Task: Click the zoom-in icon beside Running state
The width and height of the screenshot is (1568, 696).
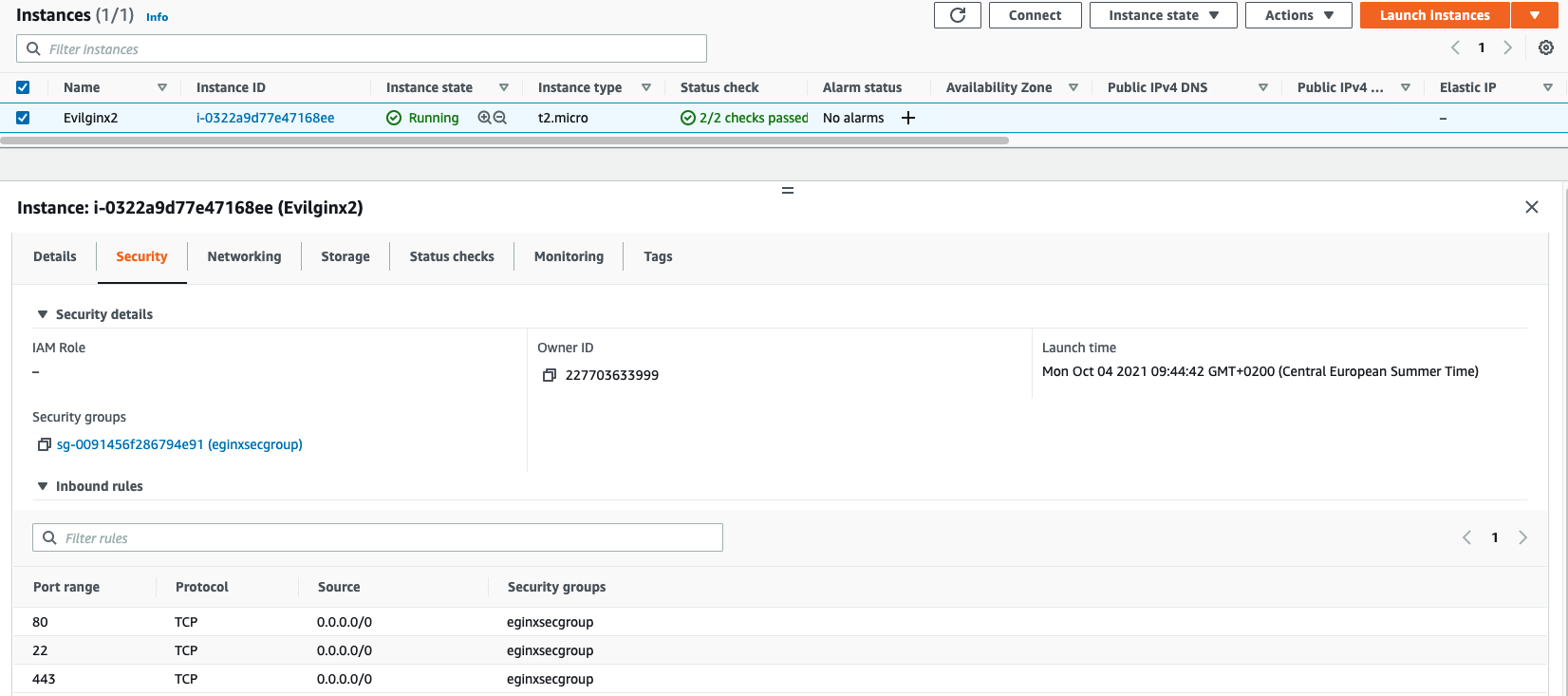Action: 484,118
